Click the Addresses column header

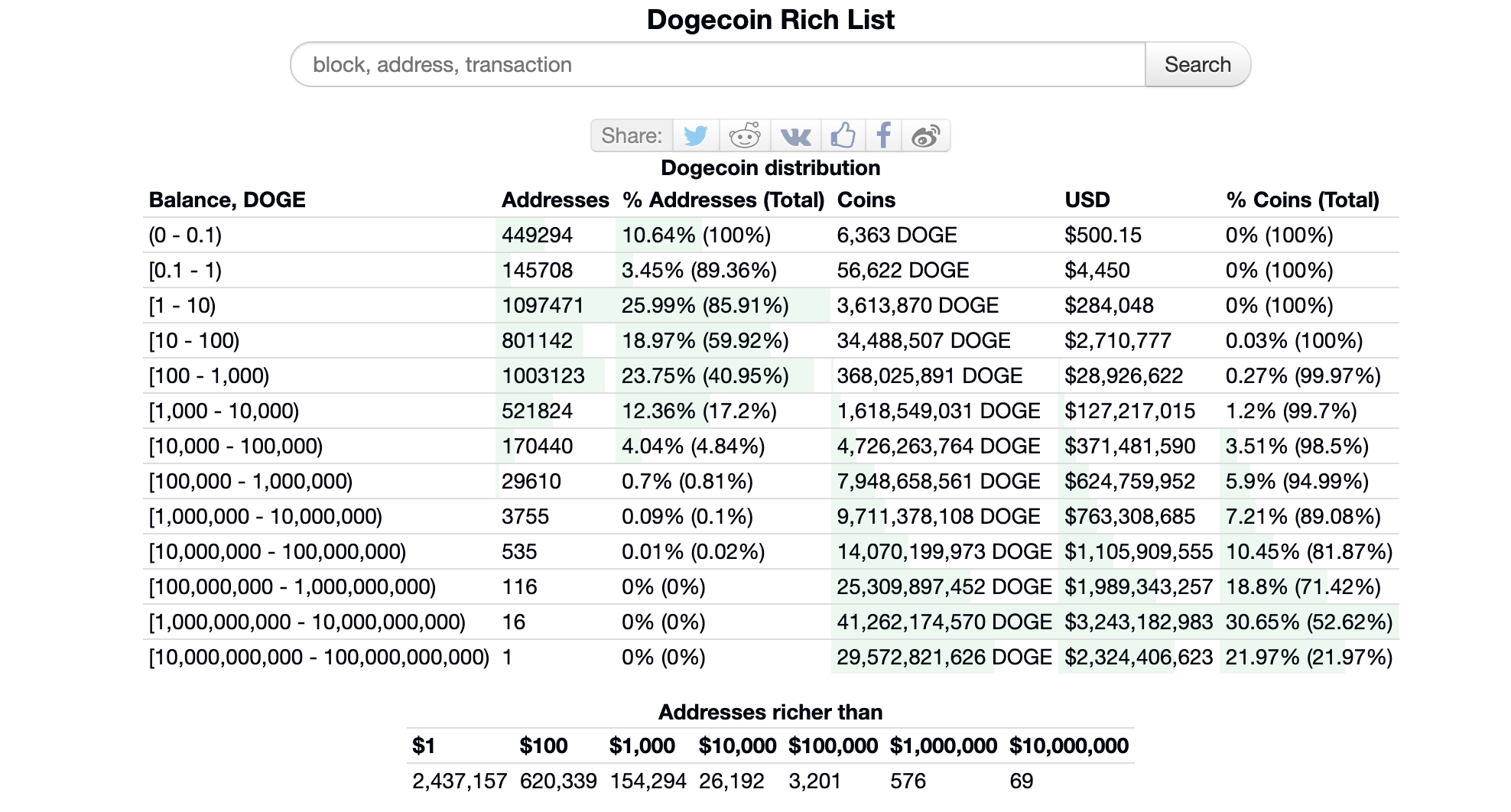(x=554, y=200)
